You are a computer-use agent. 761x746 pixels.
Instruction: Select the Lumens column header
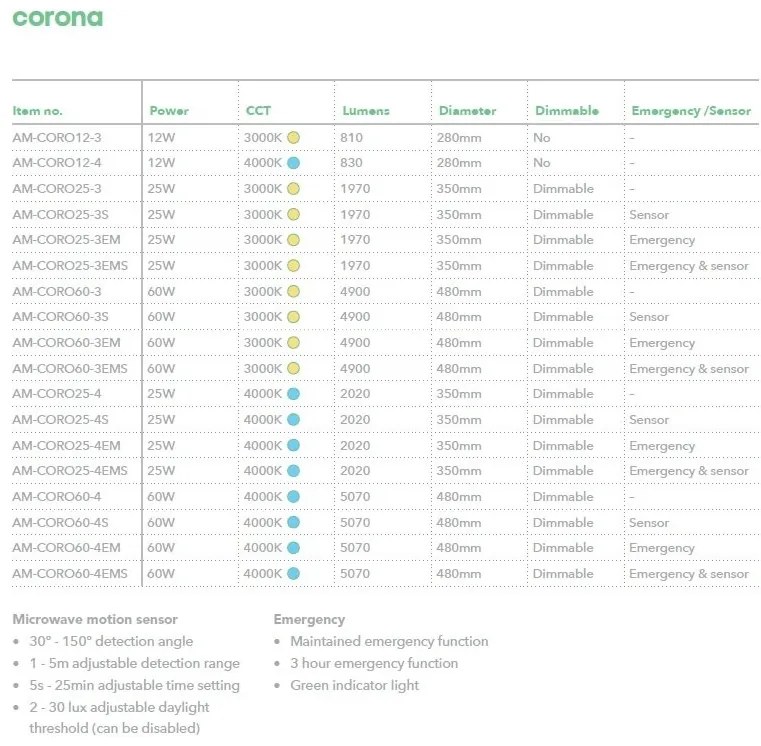tap(366, 111)
